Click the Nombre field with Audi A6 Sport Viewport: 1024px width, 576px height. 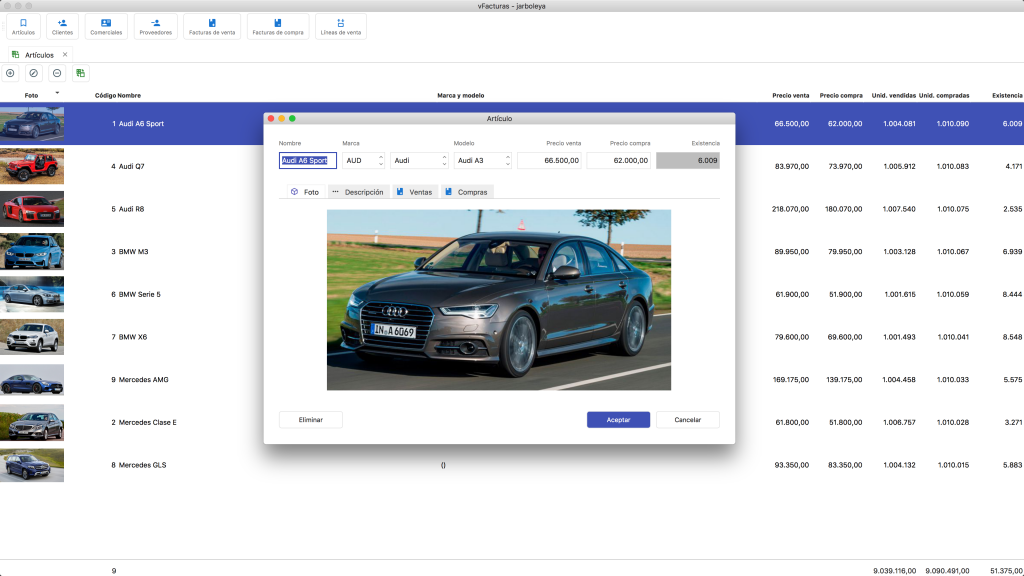click(308, 161)
